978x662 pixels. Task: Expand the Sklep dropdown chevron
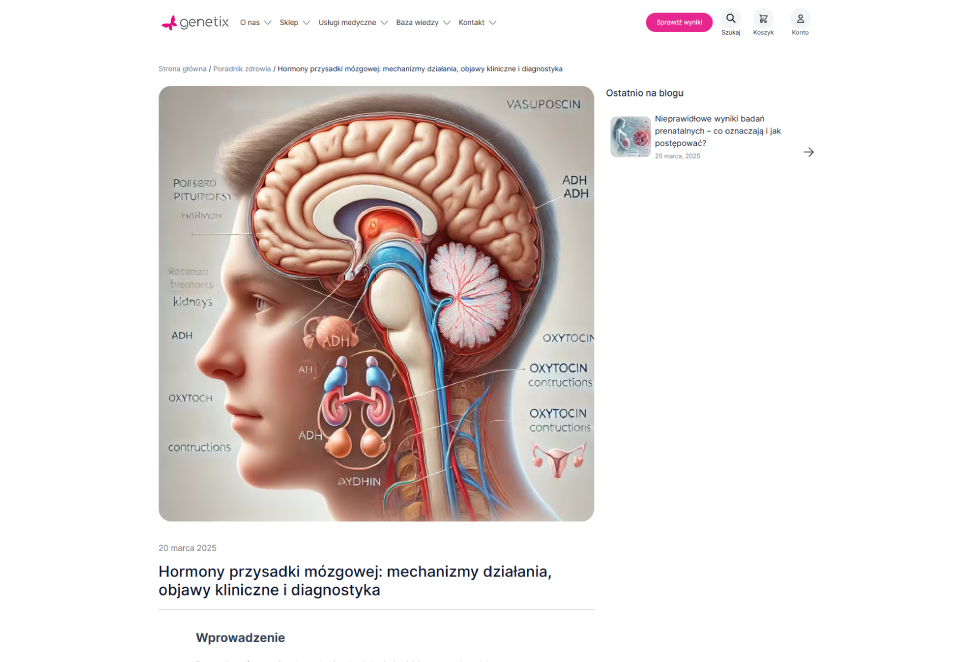306,23
